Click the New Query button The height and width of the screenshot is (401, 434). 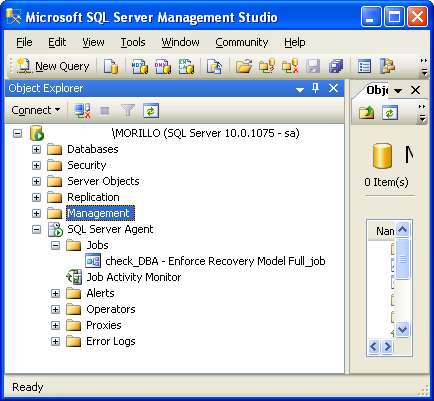53,66
